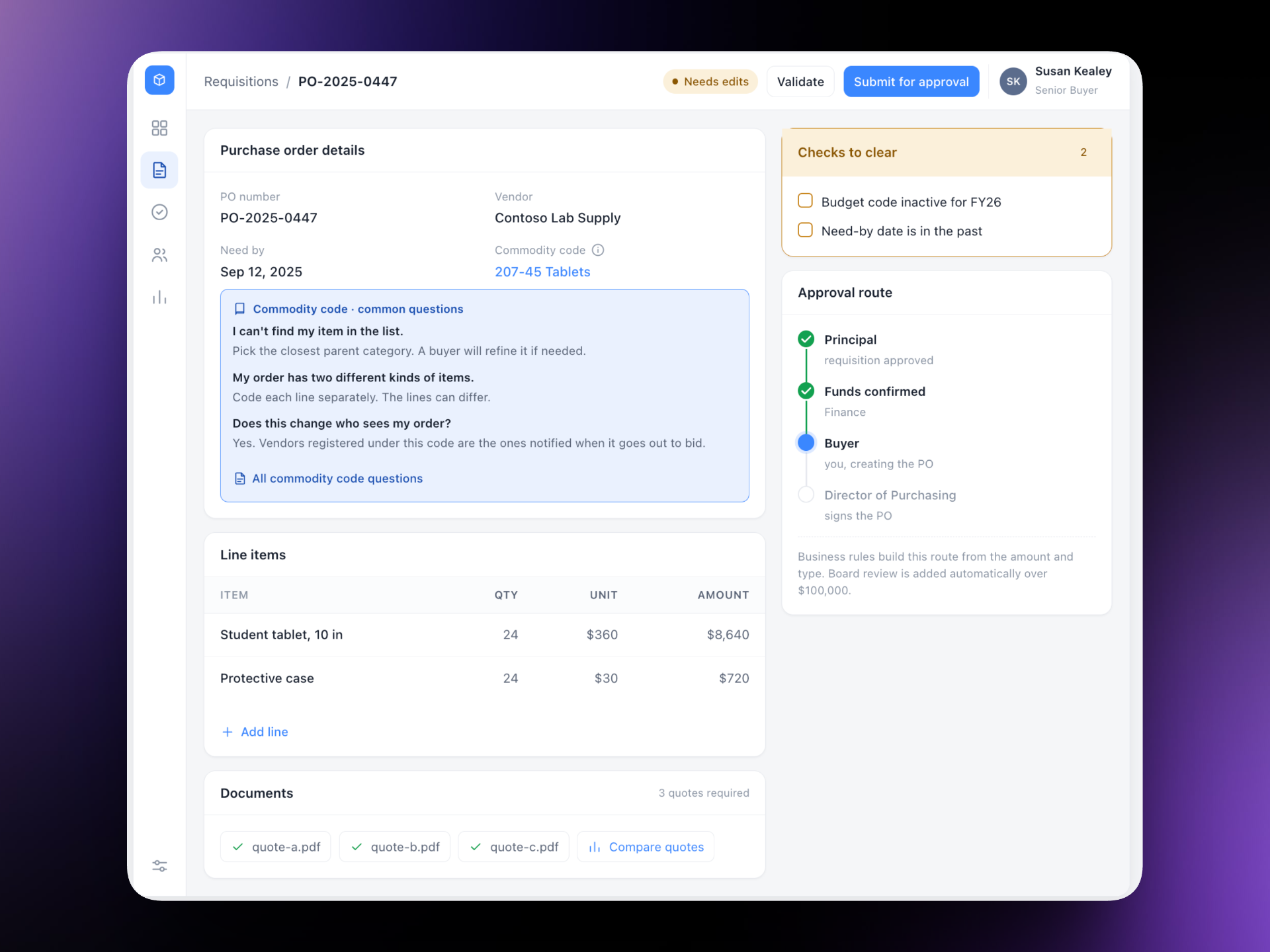Open the dashboard grid icon in sidebar

(x=159, y=128)
